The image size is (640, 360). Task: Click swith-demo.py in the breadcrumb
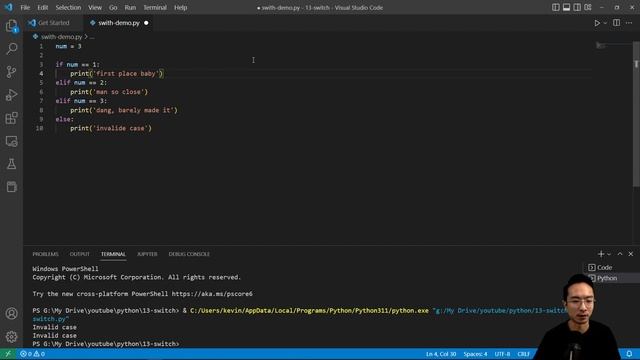(61, 37)
